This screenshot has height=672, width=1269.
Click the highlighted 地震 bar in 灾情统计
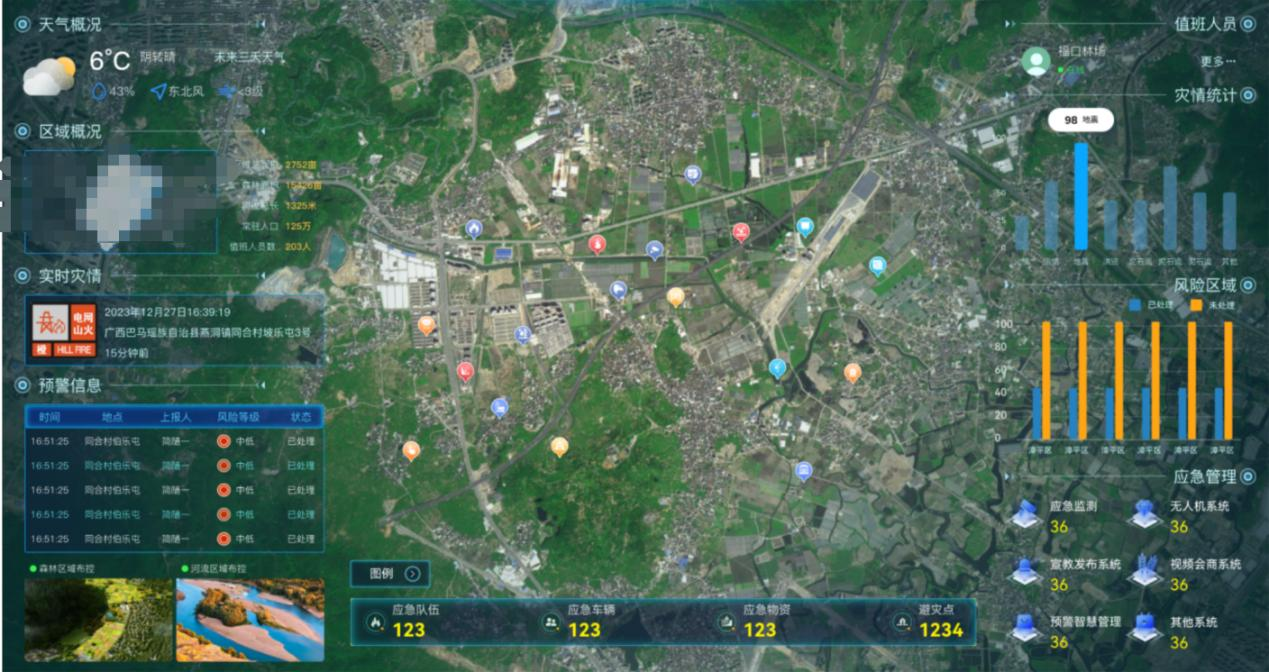pyautogui.click(x=1080, y=196)
